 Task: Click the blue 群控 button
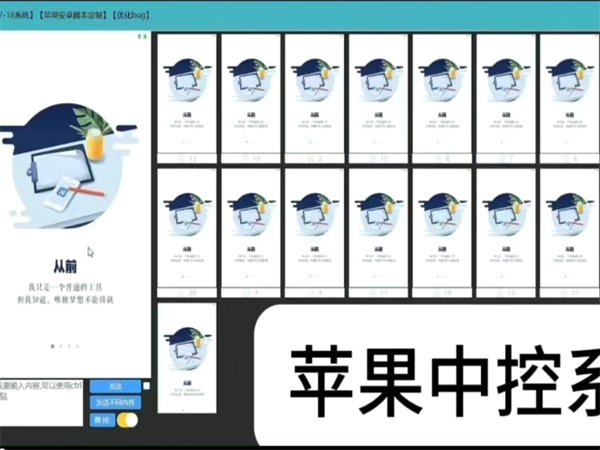(x=102, y=420)
